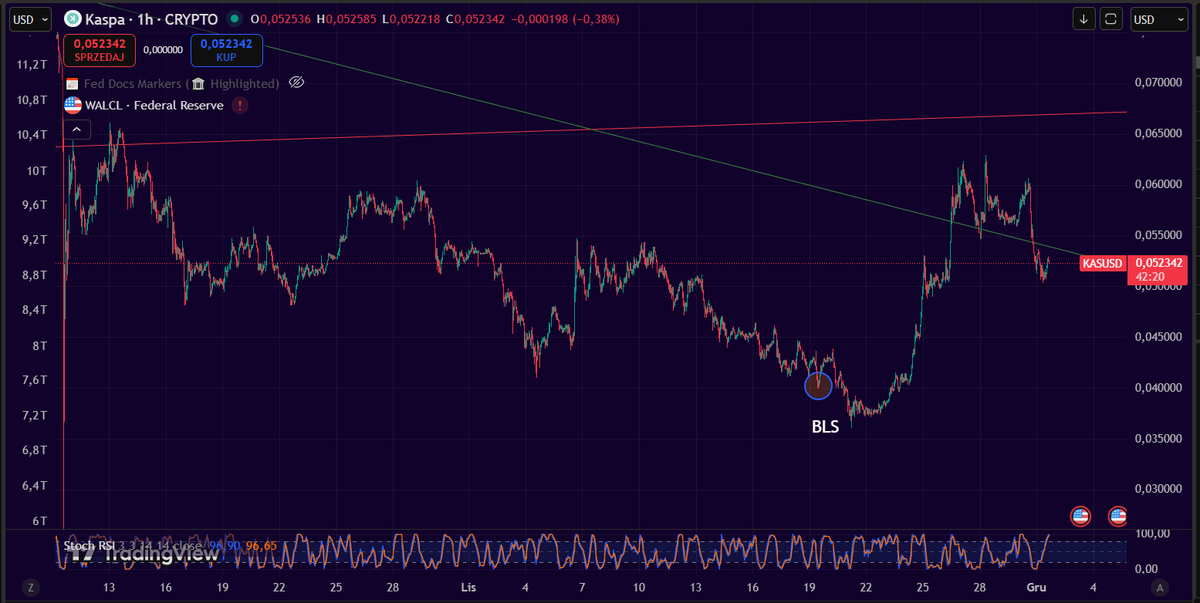The image size is (1200, 603).
Task: Click the A auto-scale button bottom right
Action: [x=1159, y=587]
